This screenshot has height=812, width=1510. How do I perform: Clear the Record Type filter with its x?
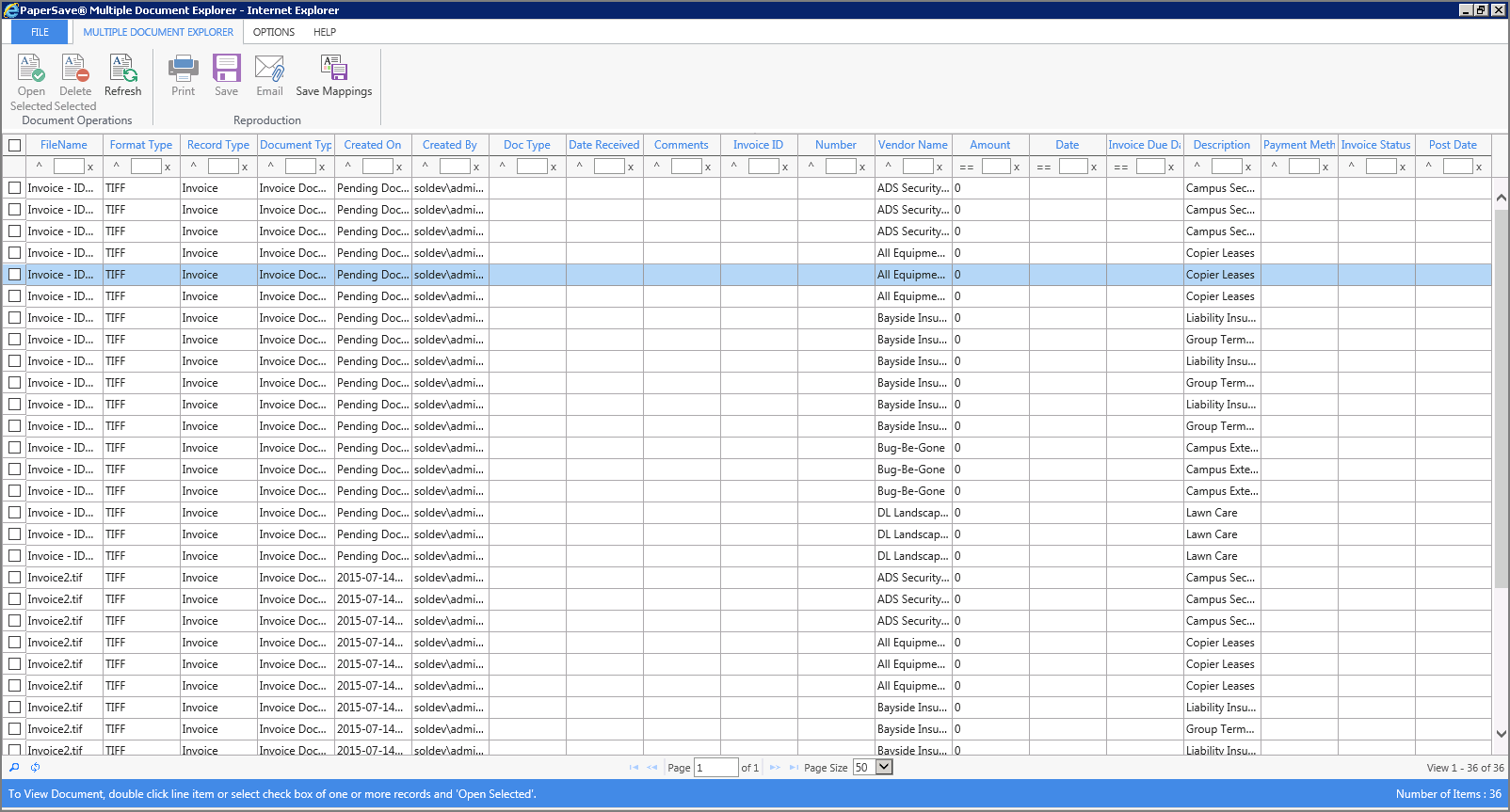tap(245, 167)
